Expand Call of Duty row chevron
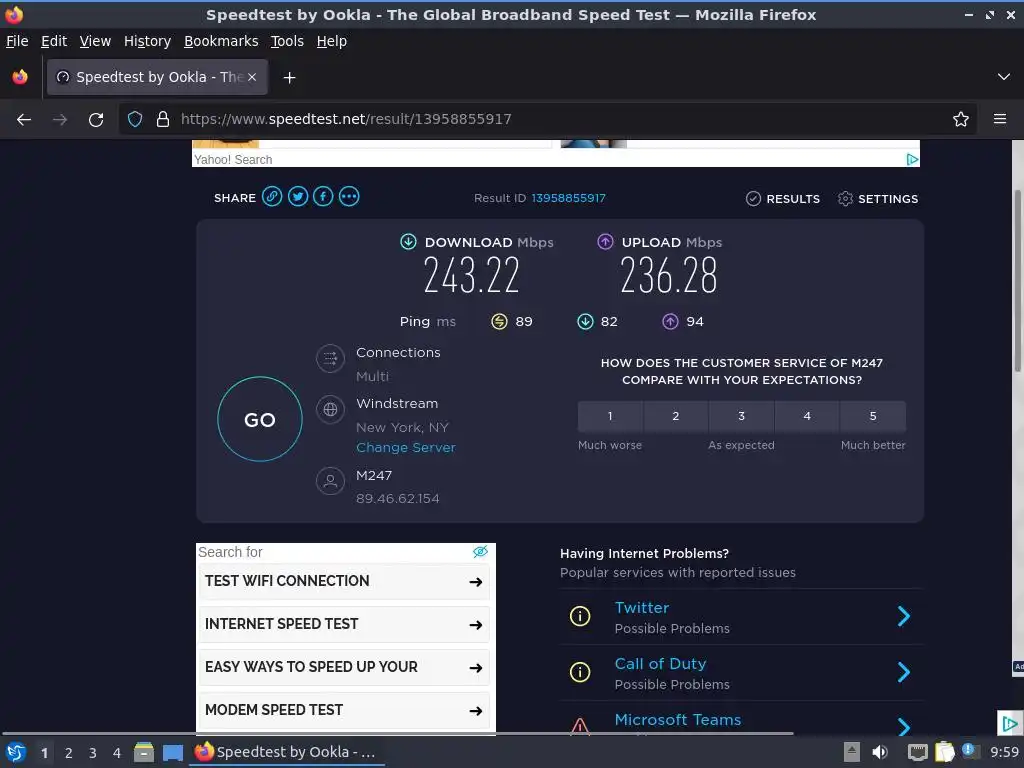 point(904,672)
